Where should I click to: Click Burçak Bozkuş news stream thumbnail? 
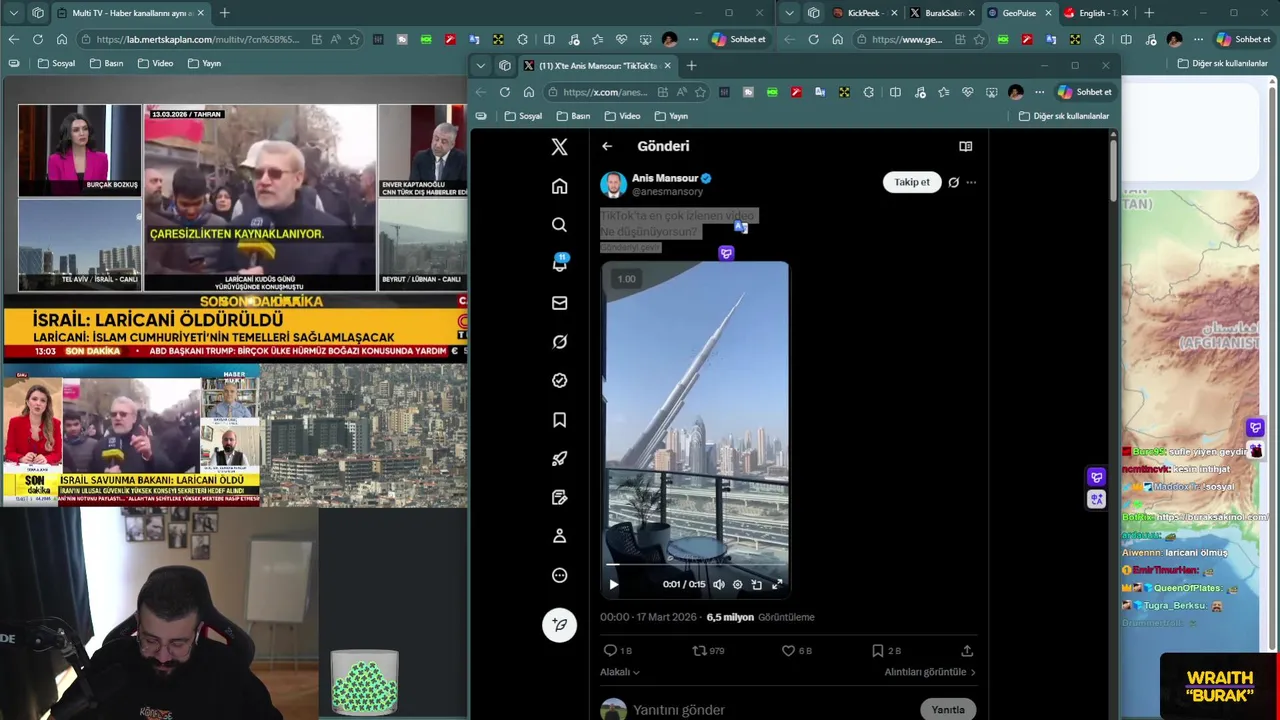pyautogui.click(x=79, y=149)
